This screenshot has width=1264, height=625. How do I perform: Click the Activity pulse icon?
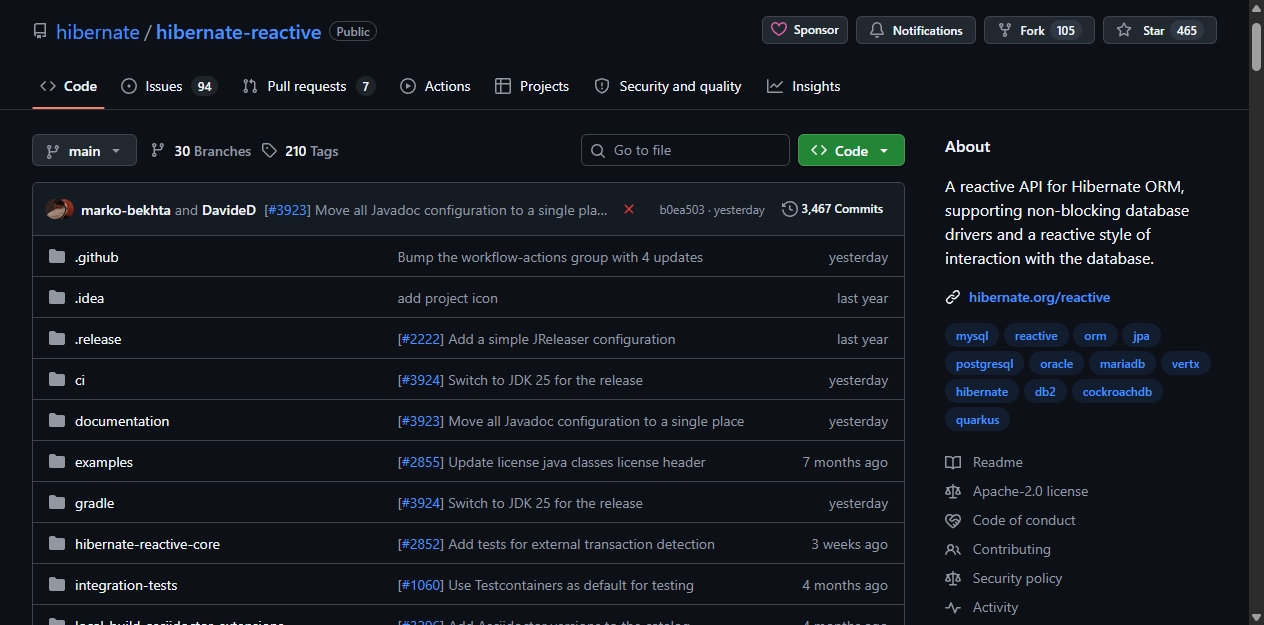point(953,607)
